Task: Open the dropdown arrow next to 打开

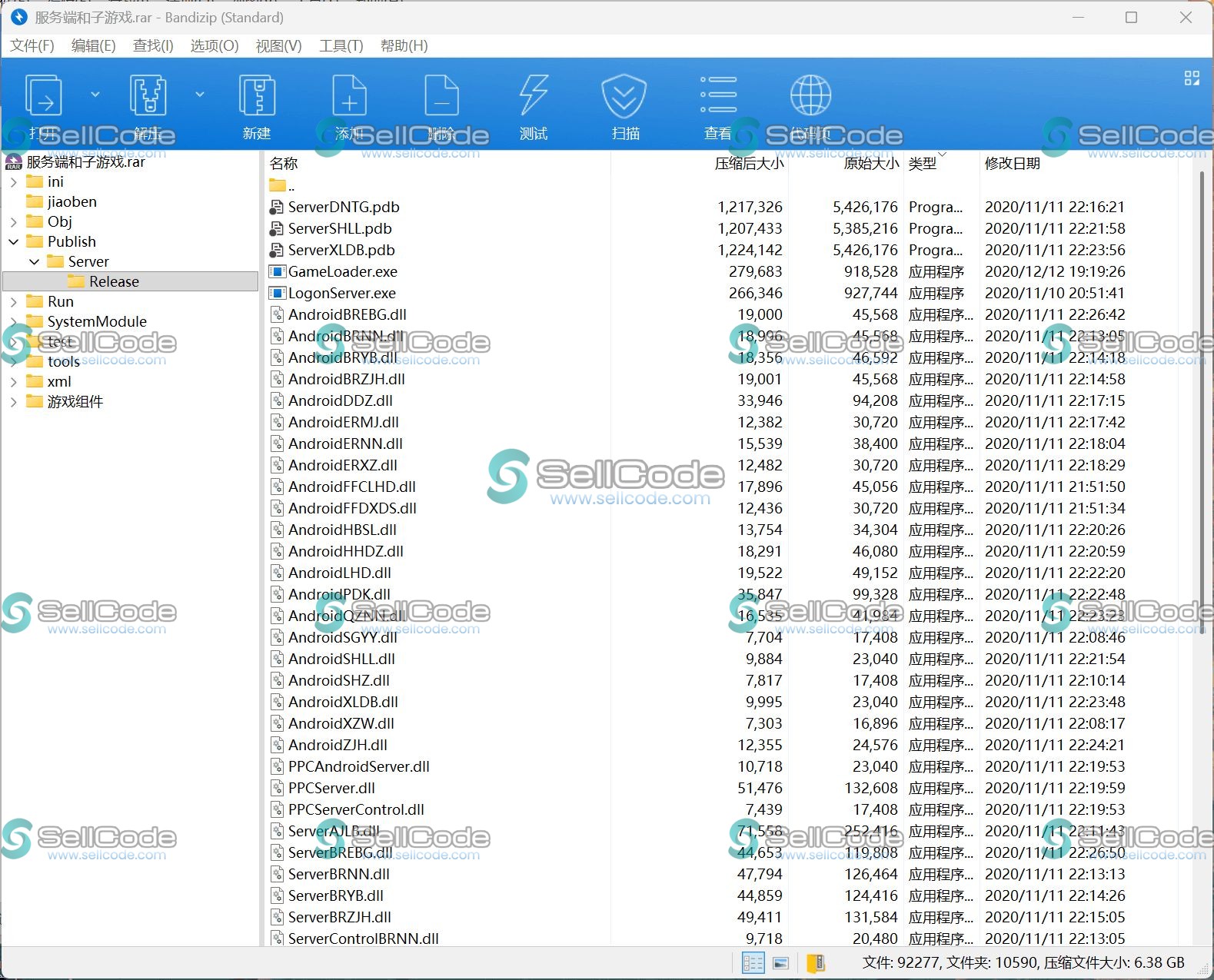Action: (95, 95)
